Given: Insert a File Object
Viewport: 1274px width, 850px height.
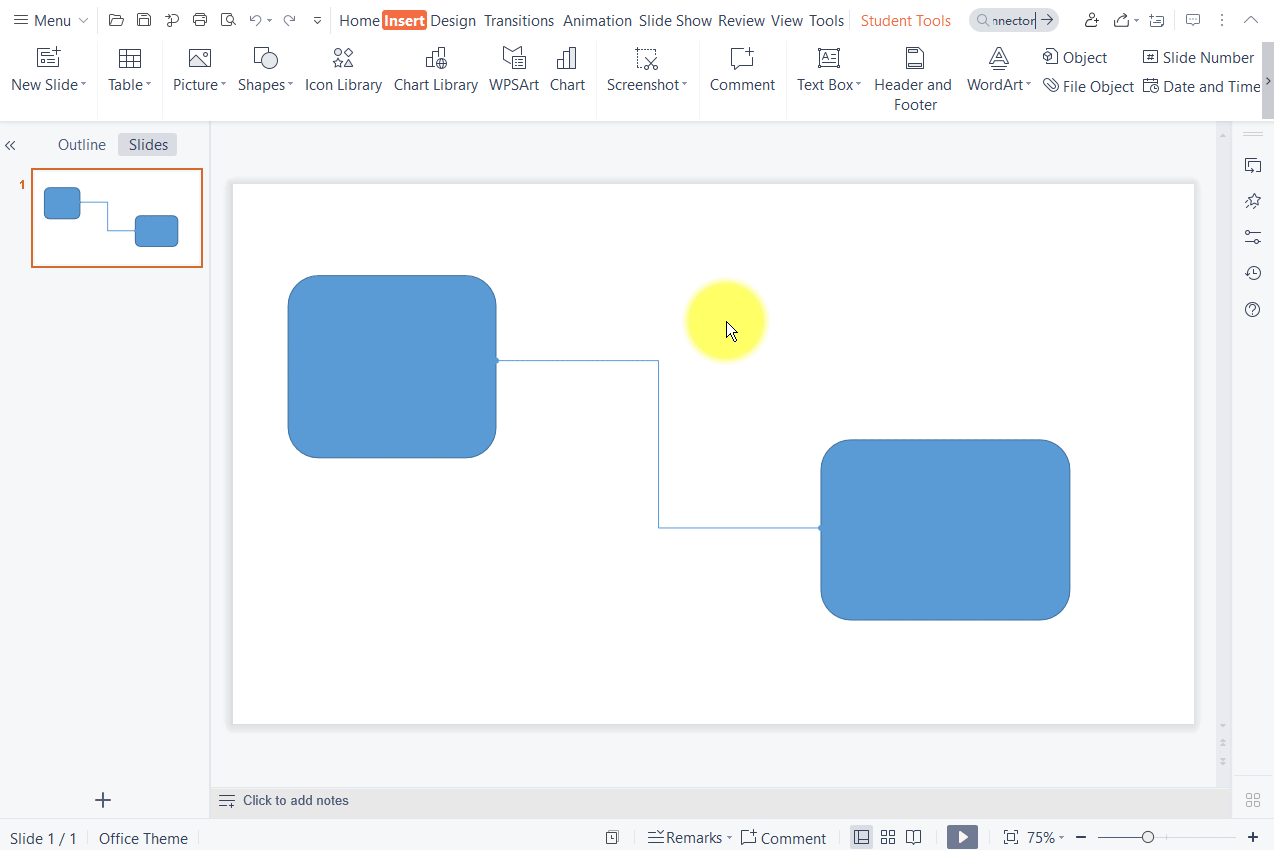Looking at the screenshot, I should click(x=1088, y=86).
